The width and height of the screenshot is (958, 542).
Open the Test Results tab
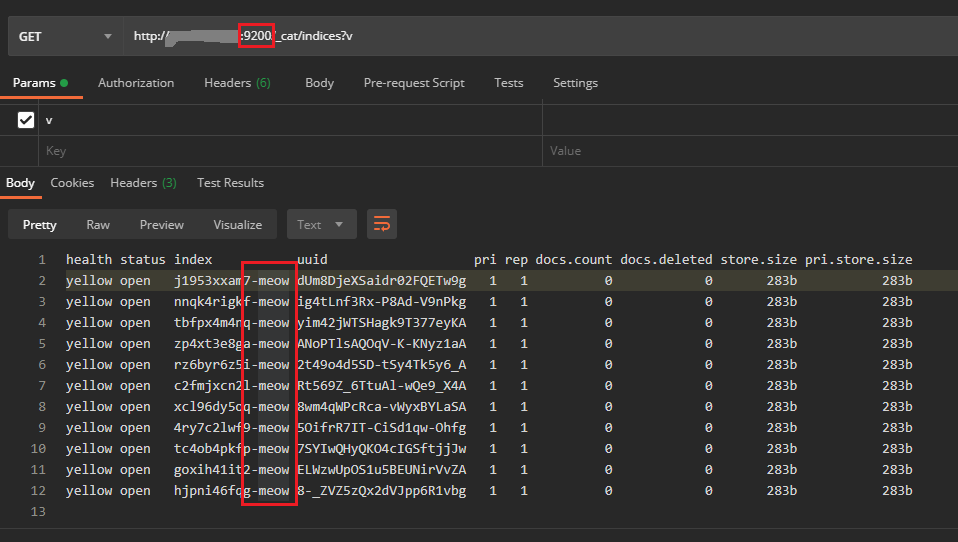(230, 183)
